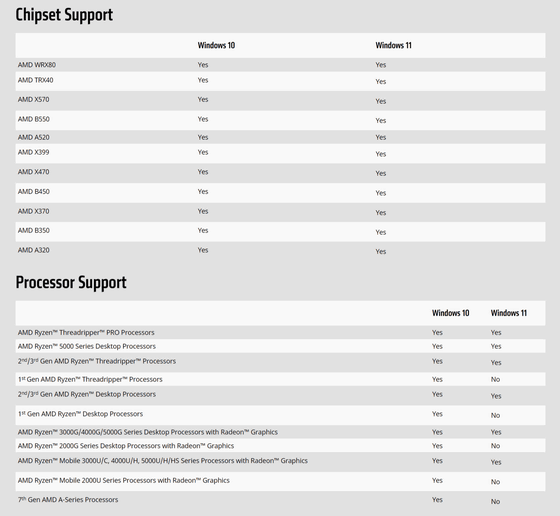Select the AMD WRX80 chipset row label
The width and height of the screenshot is (560, 516).
click(37, 65)
